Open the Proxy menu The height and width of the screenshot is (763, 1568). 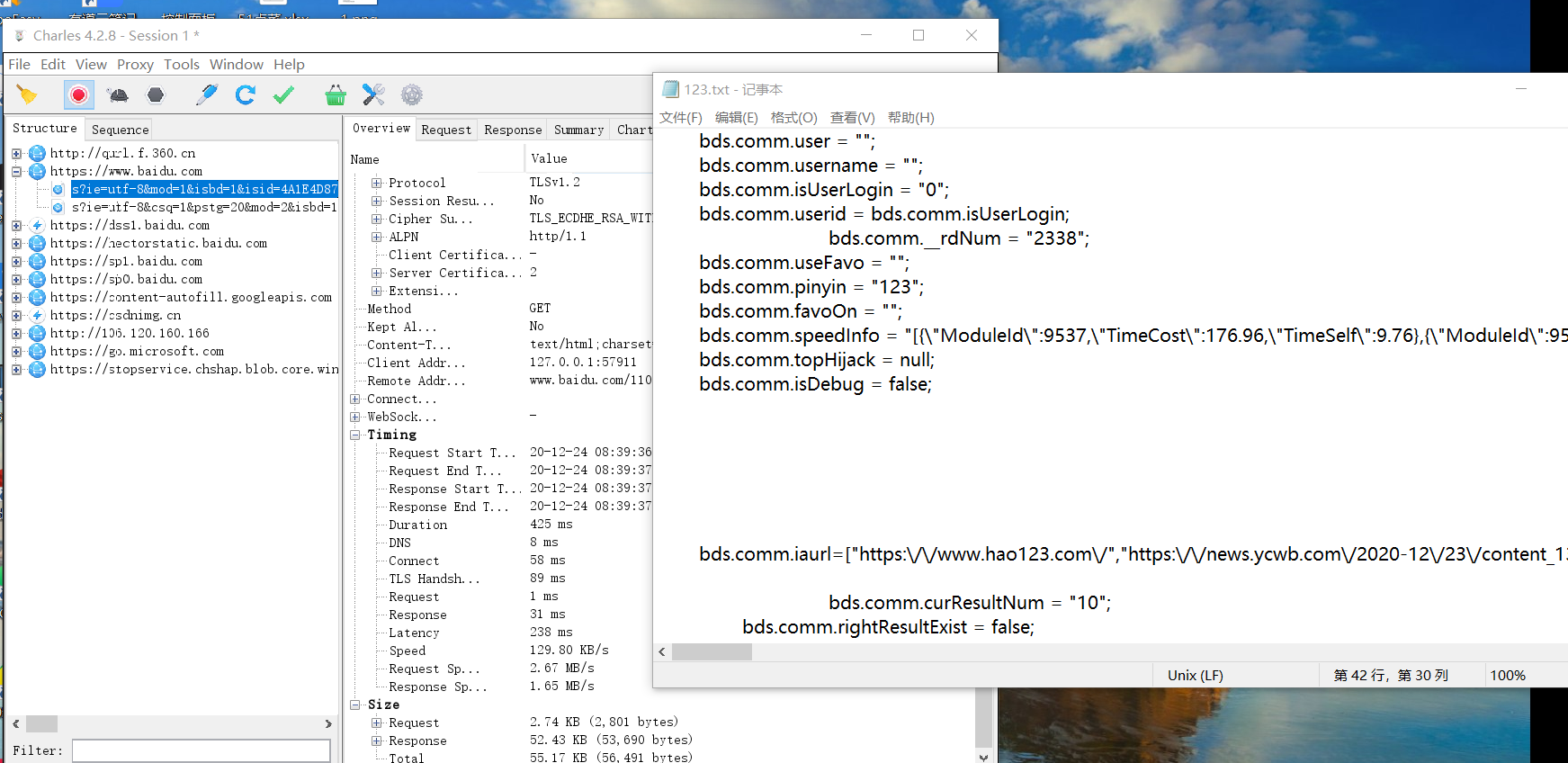[x=135, y=65]
